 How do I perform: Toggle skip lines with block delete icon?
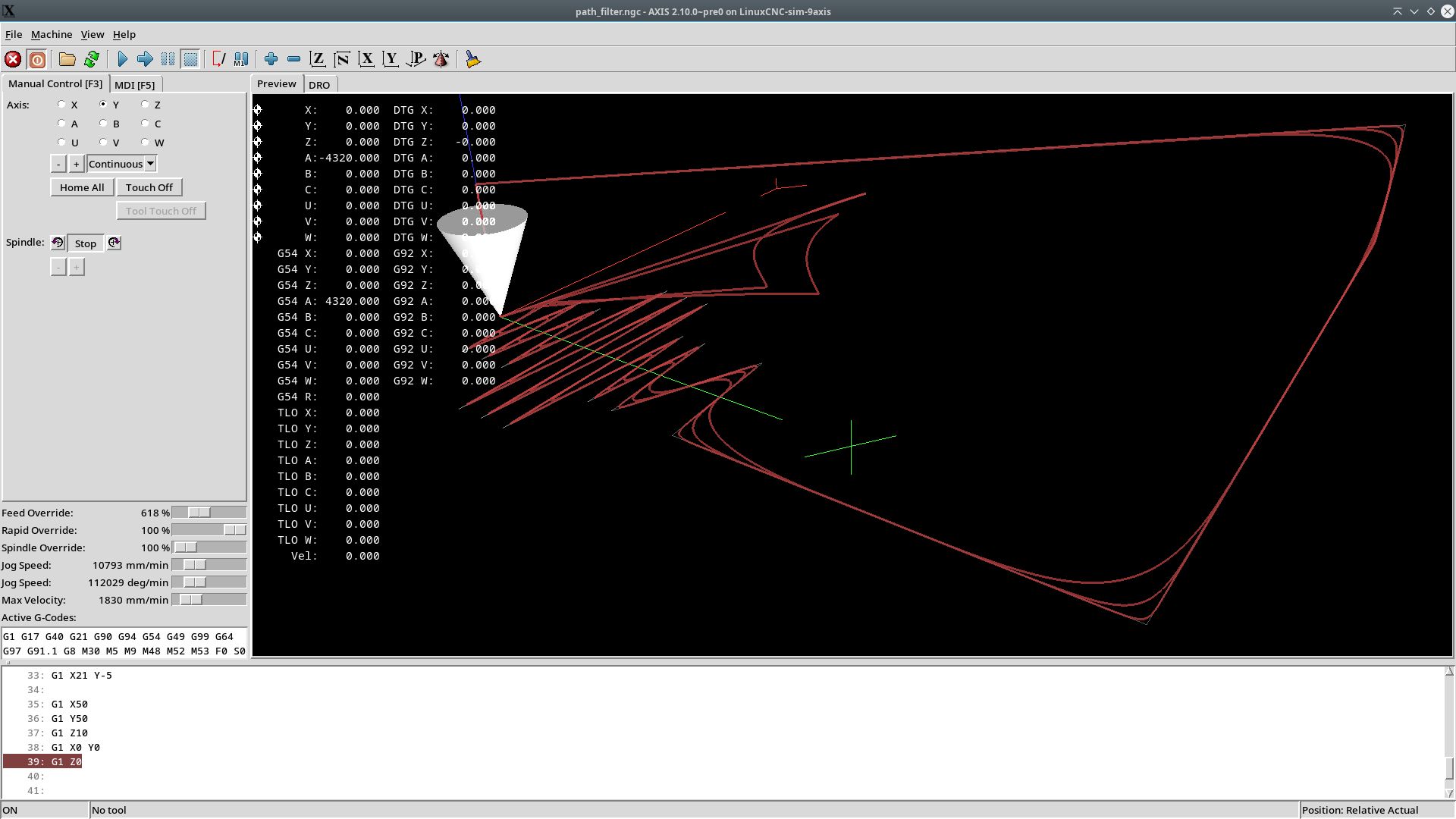coord(218,59)
